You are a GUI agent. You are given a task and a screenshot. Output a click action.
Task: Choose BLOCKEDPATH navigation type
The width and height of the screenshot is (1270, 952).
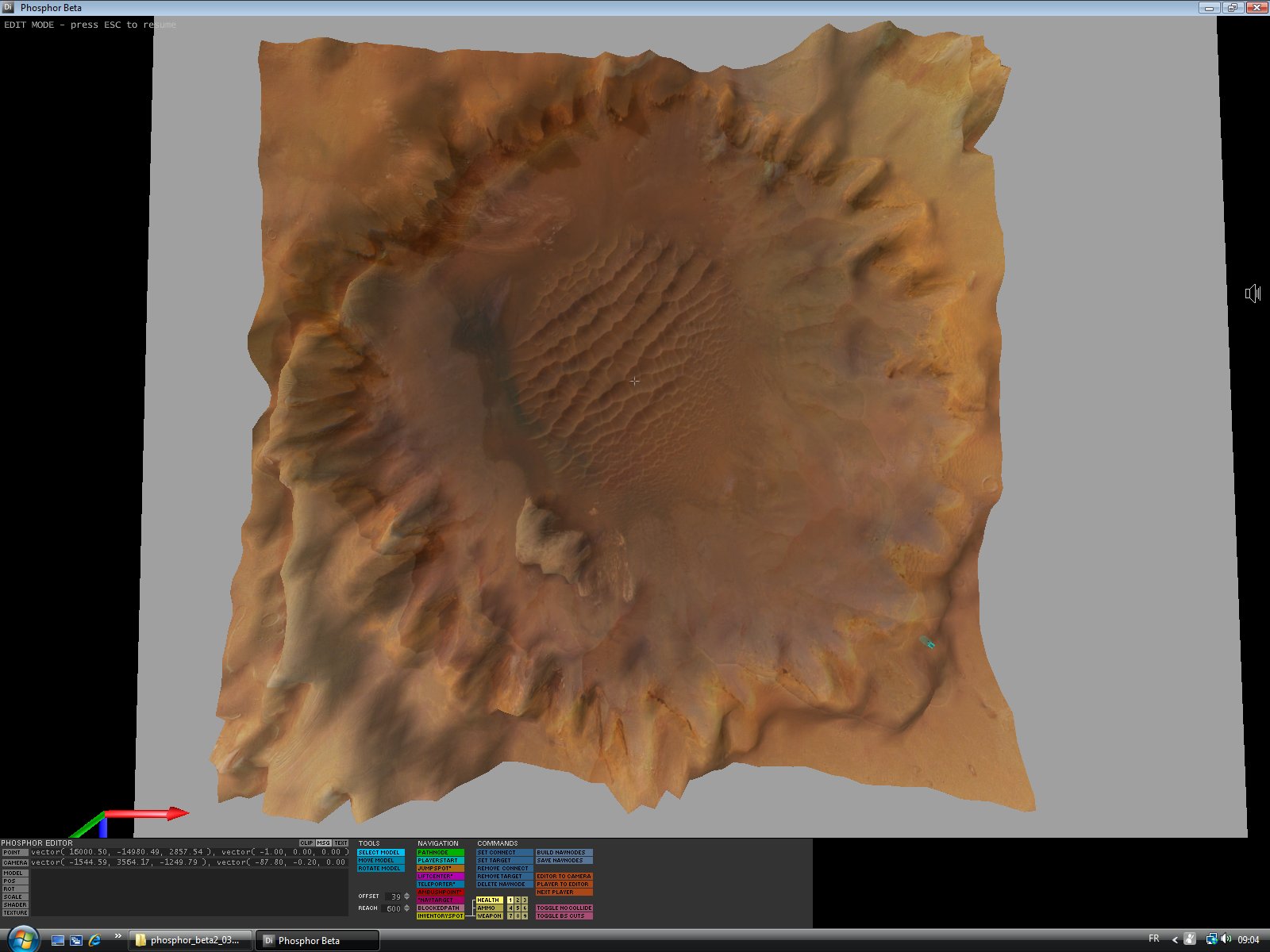coord(441,908)
